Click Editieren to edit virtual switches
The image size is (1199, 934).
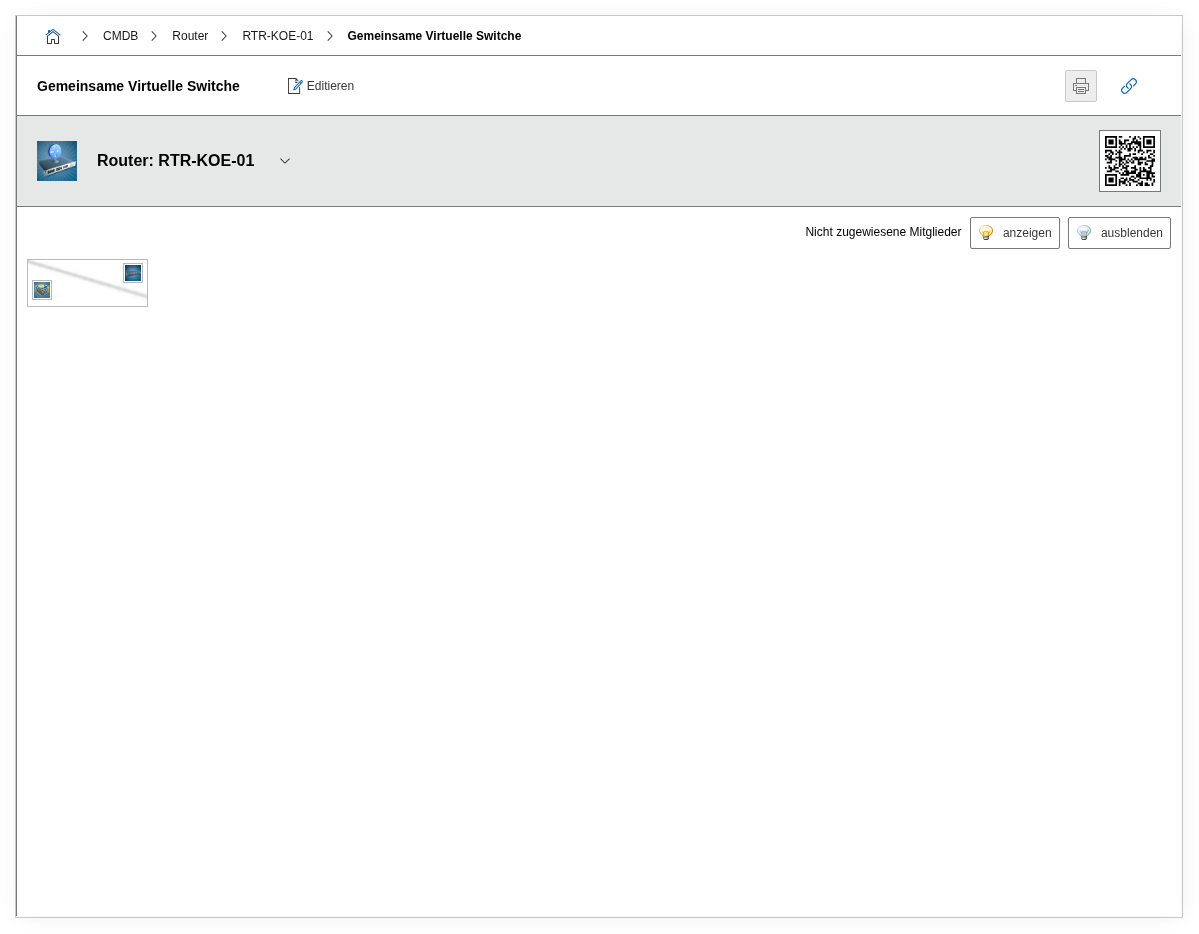320,86
